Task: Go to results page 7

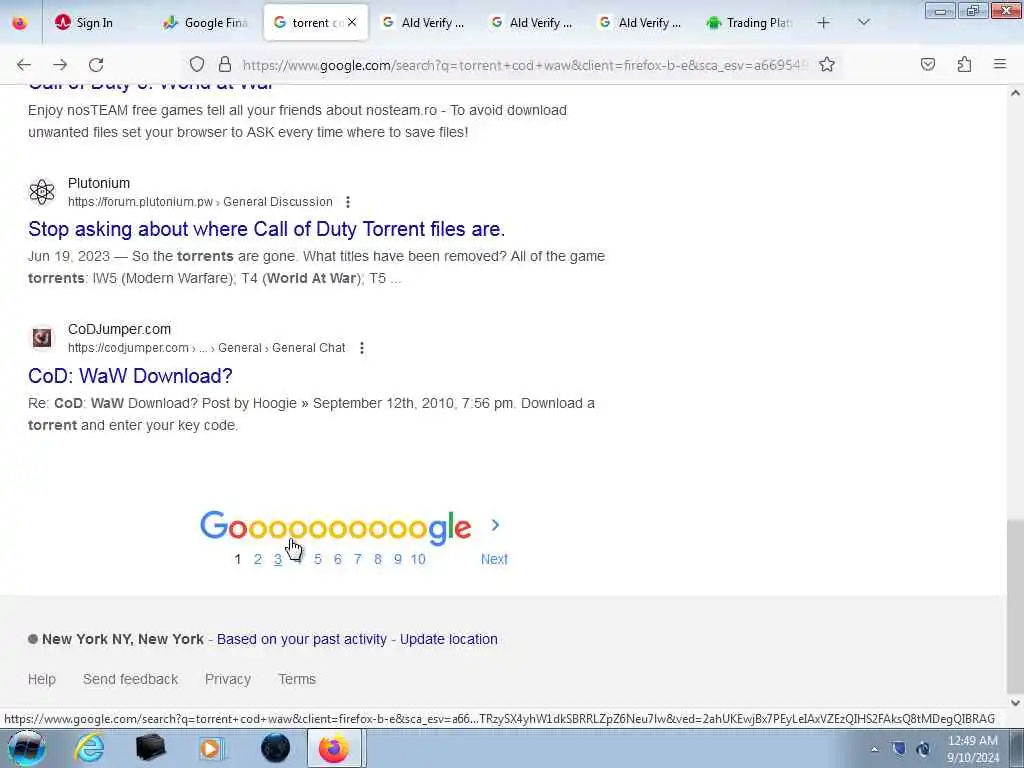Action: [x=357, y=559]
